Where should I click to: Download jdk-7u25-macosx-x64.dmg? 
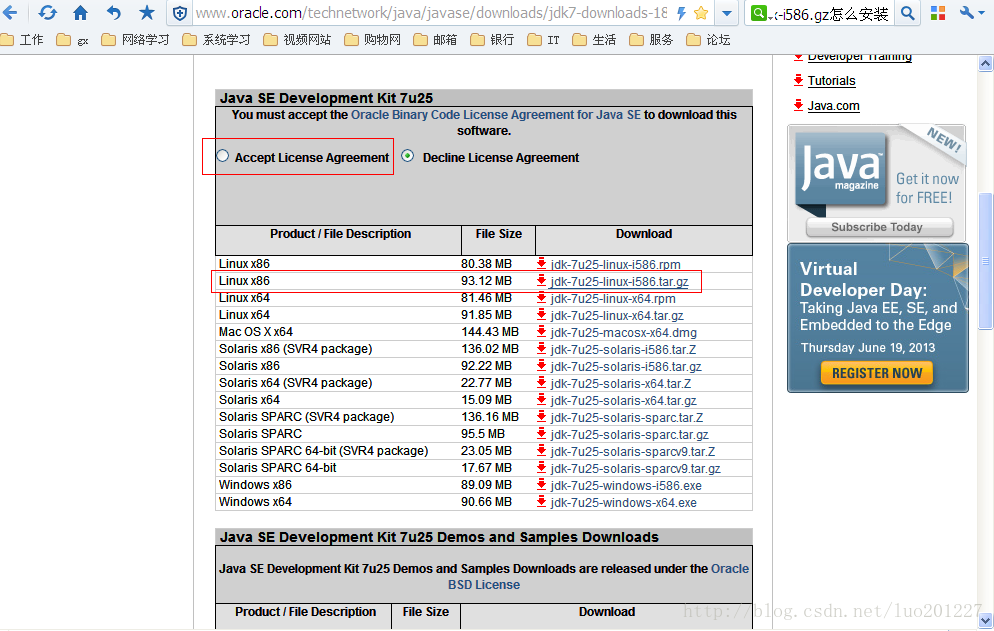623,333
